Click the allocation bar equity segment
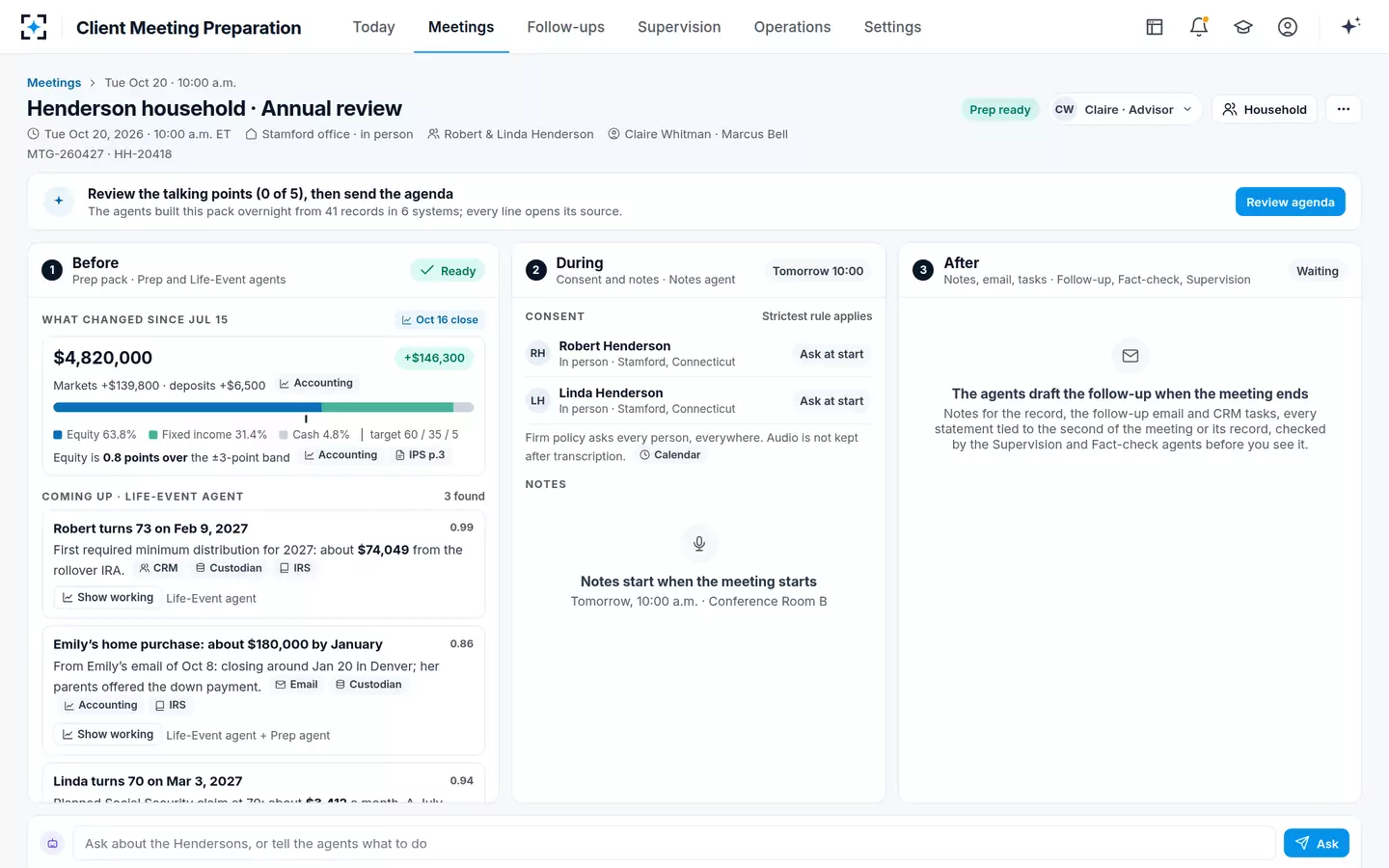Screen dimensions: 1389x868 187,407
